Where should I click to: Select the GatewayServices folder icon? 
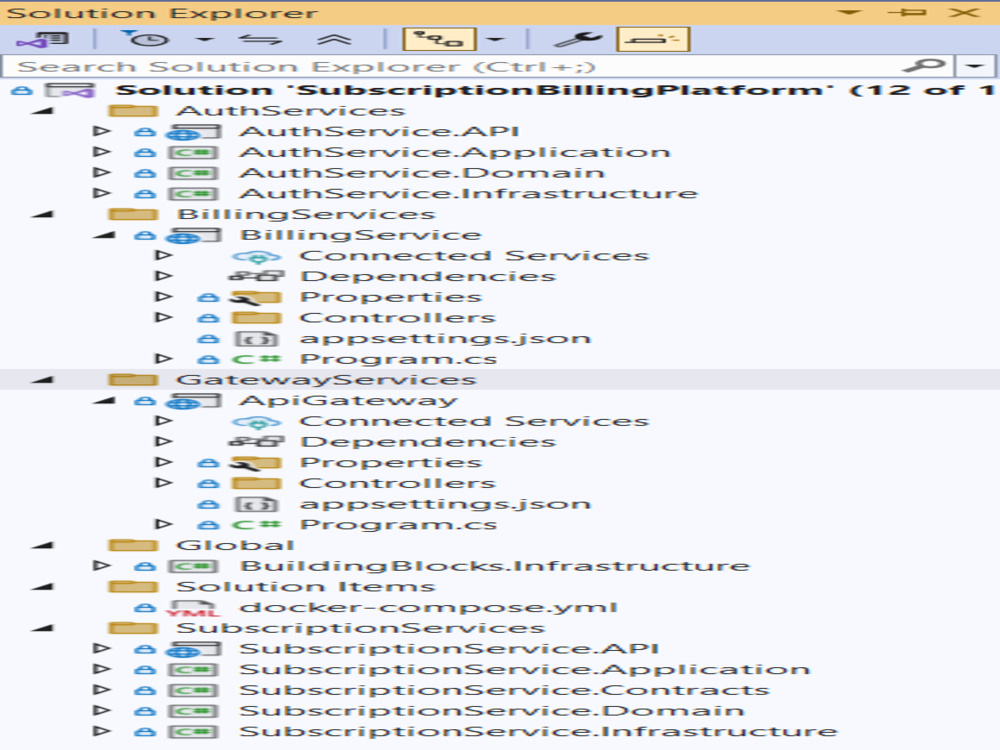(x=133, y=380)
